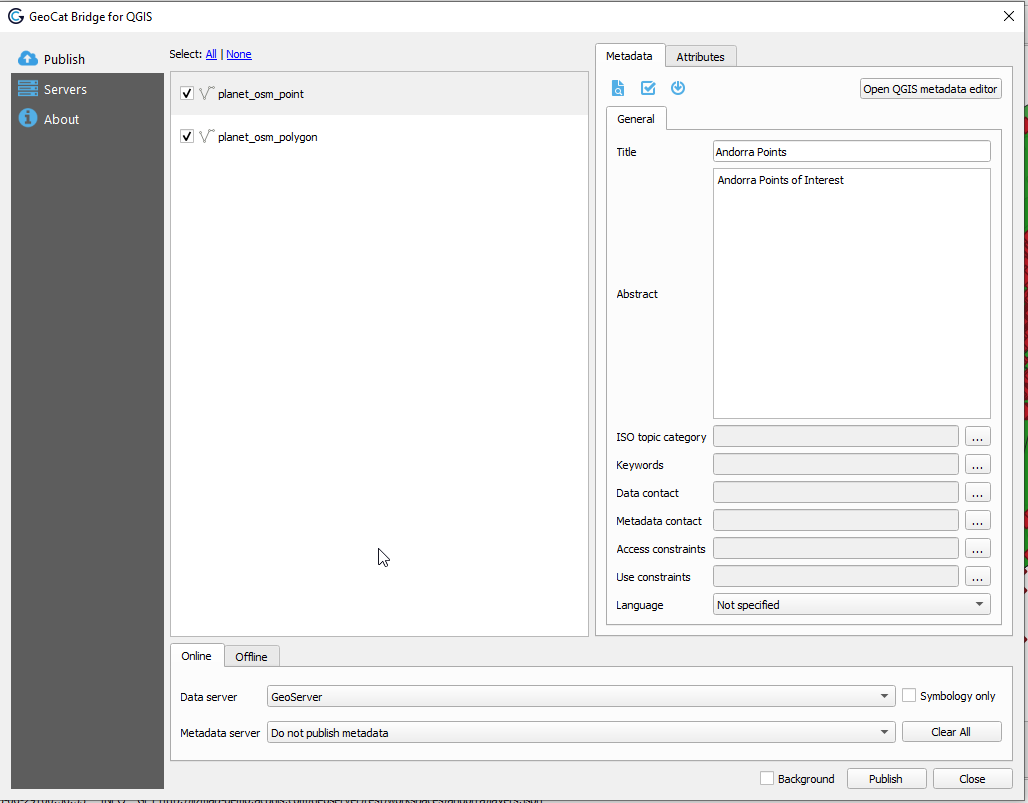Screen dimensions: 1028x803
Task: Click the Publish cloud icon in sidebar
Action: pyautogui.click(x=28, y=59)
